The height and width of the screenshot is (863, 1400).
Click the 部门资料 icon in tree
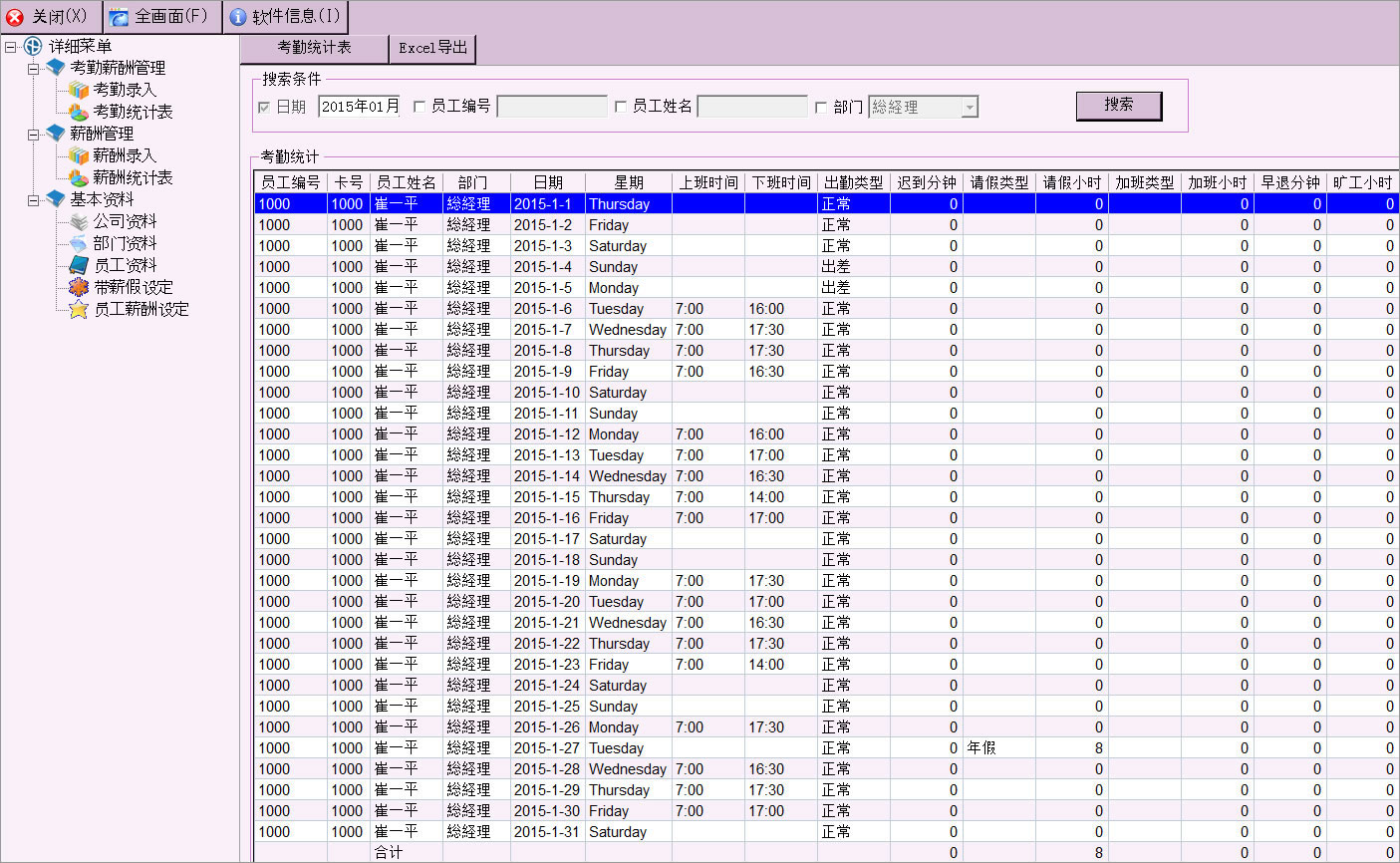(79, 243)
